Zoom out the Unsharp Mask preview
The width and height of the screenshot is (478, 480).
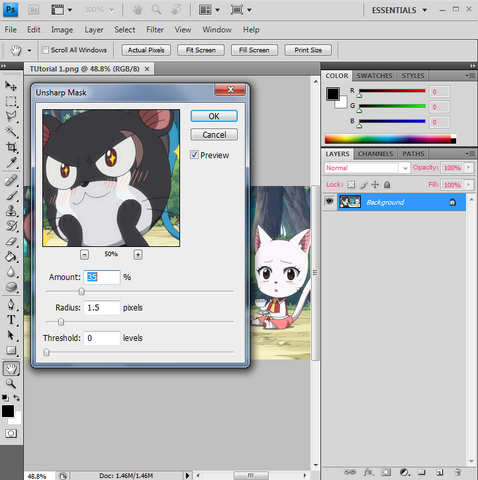84,255
